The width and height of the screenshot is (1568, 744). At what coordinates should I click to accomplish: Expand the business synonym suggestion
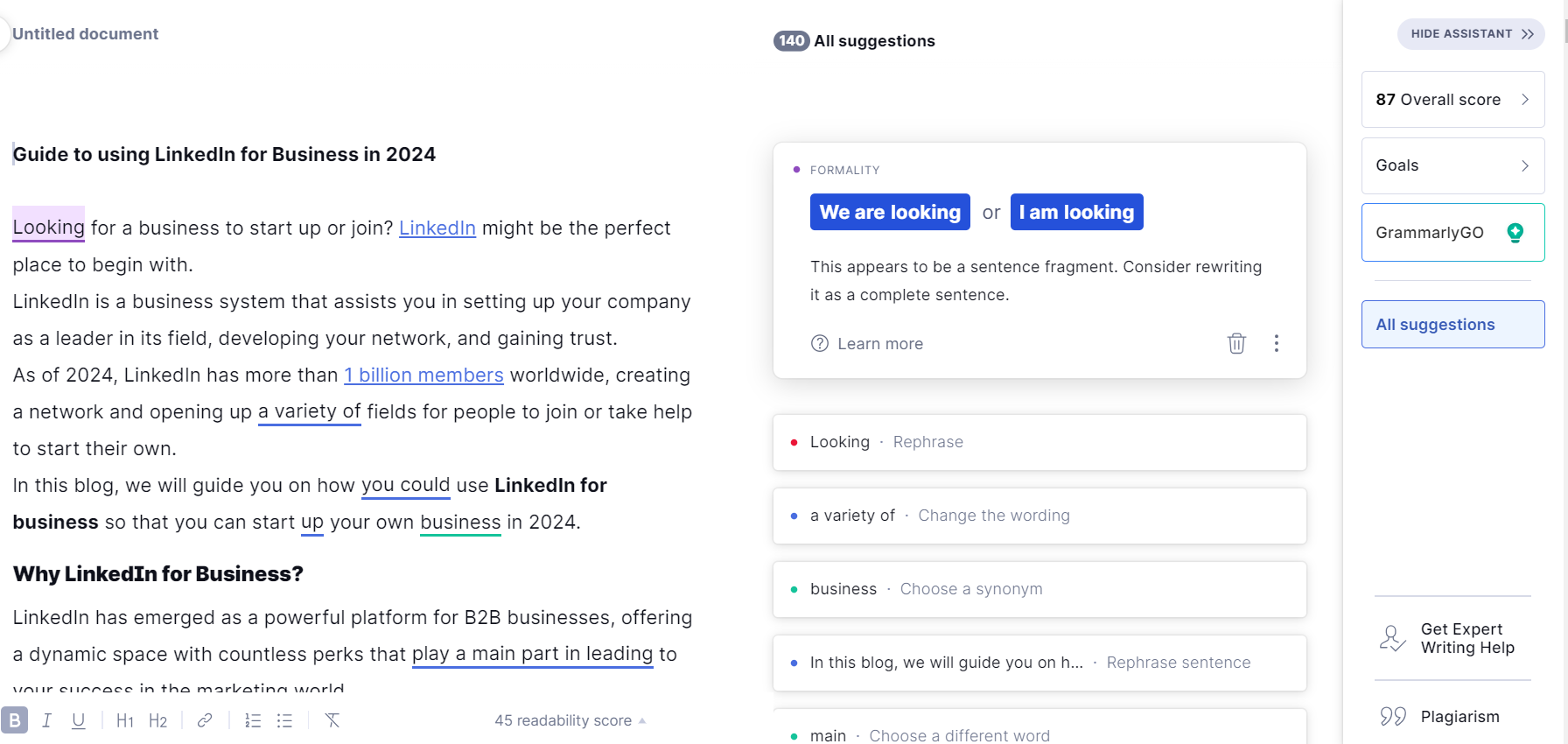(1039, 589)
